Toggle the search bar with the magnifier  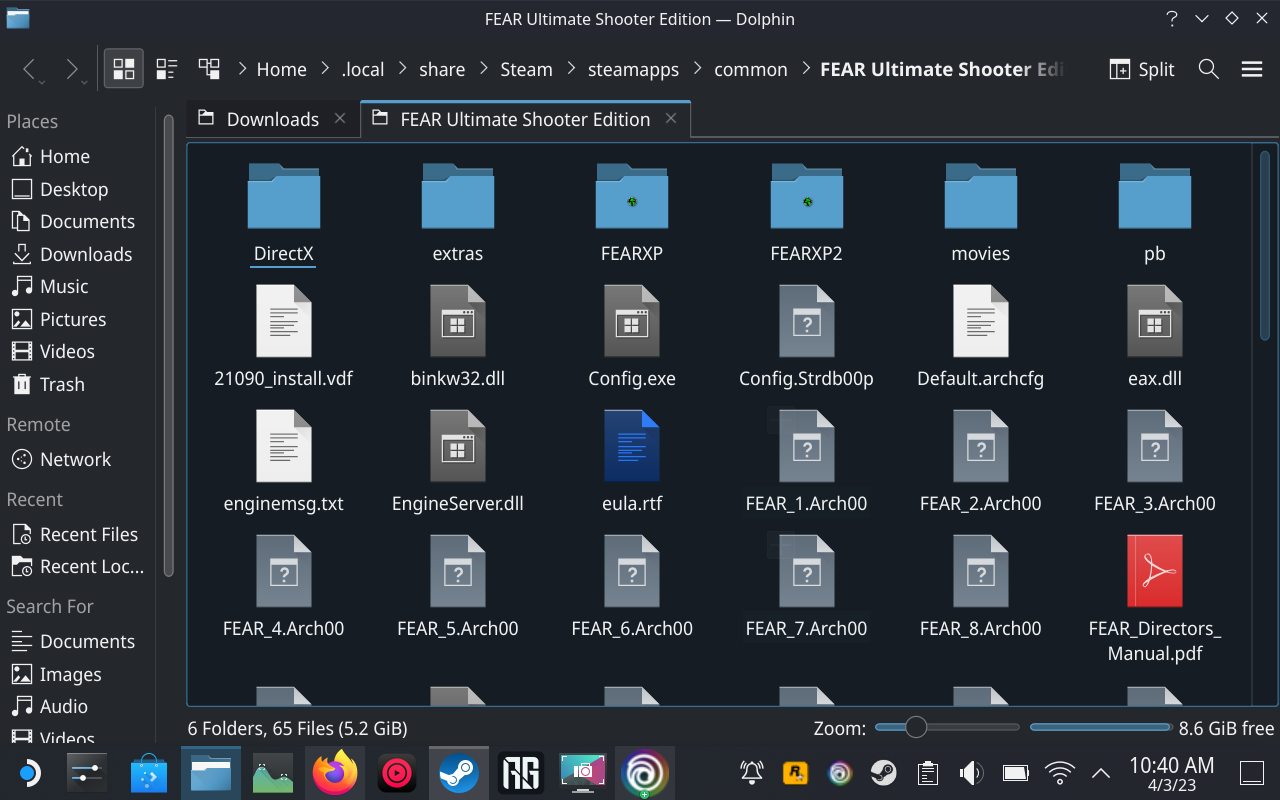1208,69
